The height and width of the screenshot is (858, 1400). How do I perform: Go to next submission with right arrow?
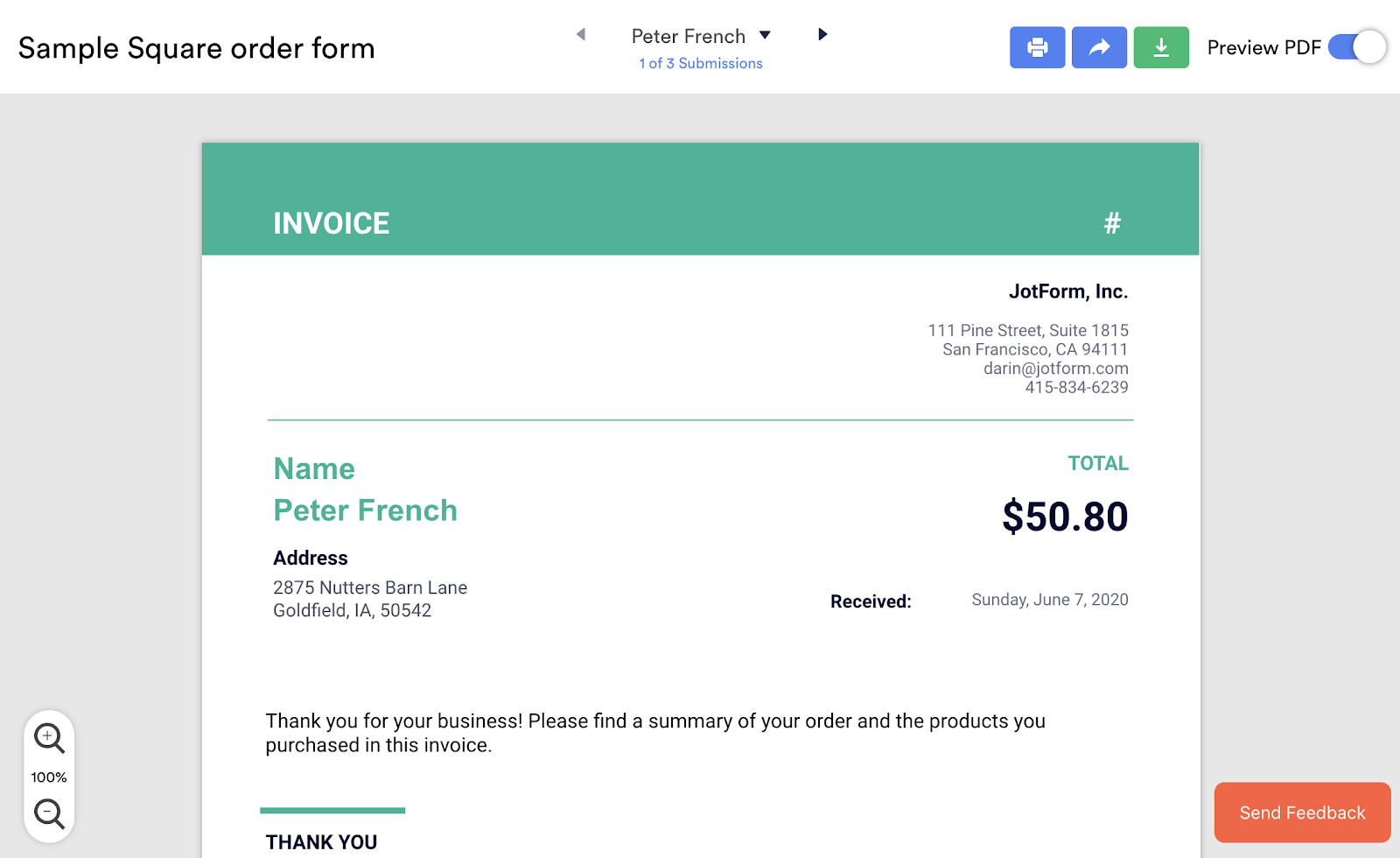pyautogui.click(x=822, y=34)
